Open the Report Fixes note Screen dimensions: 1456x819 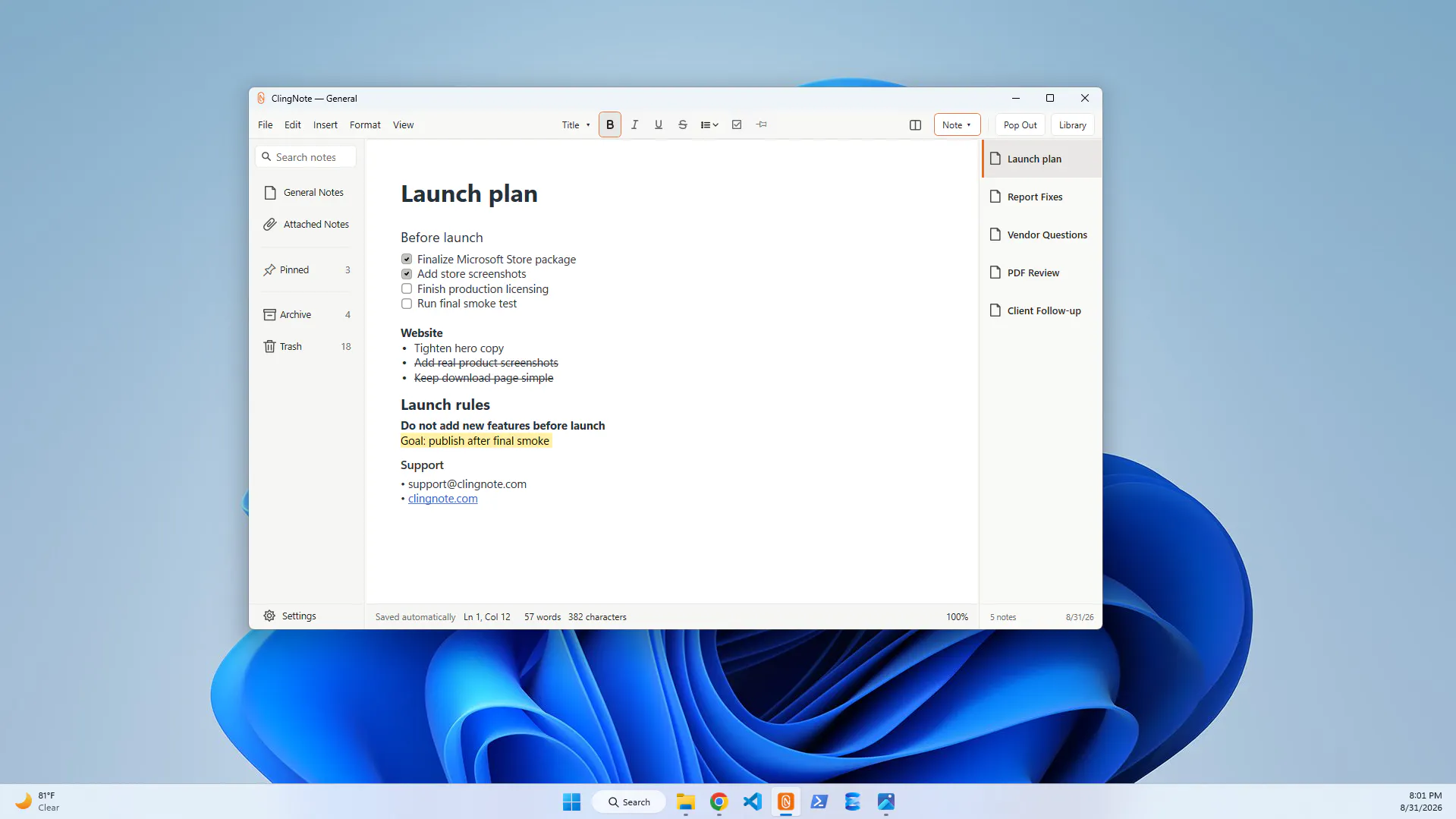coord(1041,197)
